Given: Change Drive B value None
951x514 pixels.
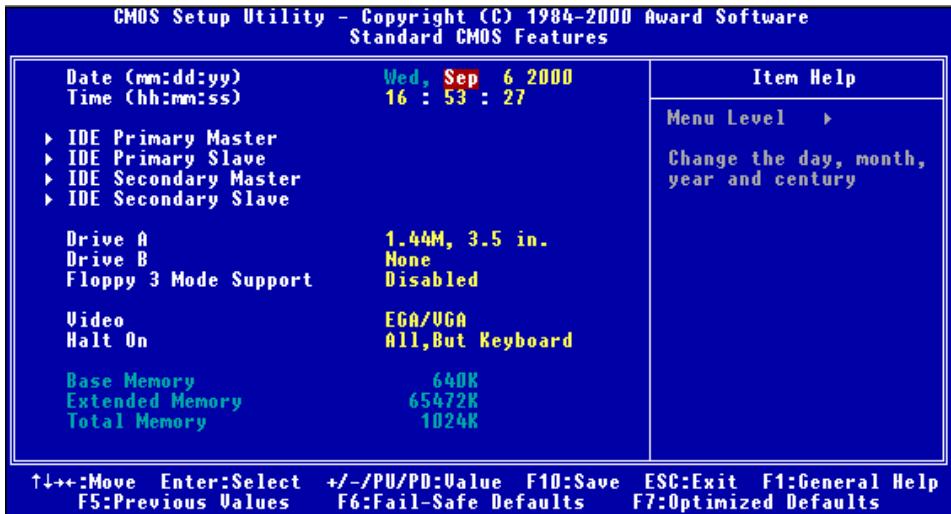Looking at the screenshot, I should pos(408,260).
